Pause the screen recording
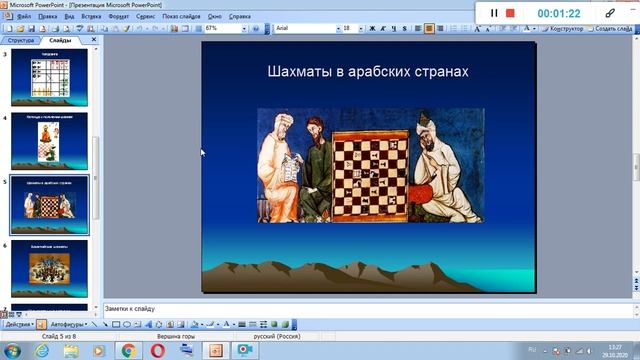 tap(494, 13)
